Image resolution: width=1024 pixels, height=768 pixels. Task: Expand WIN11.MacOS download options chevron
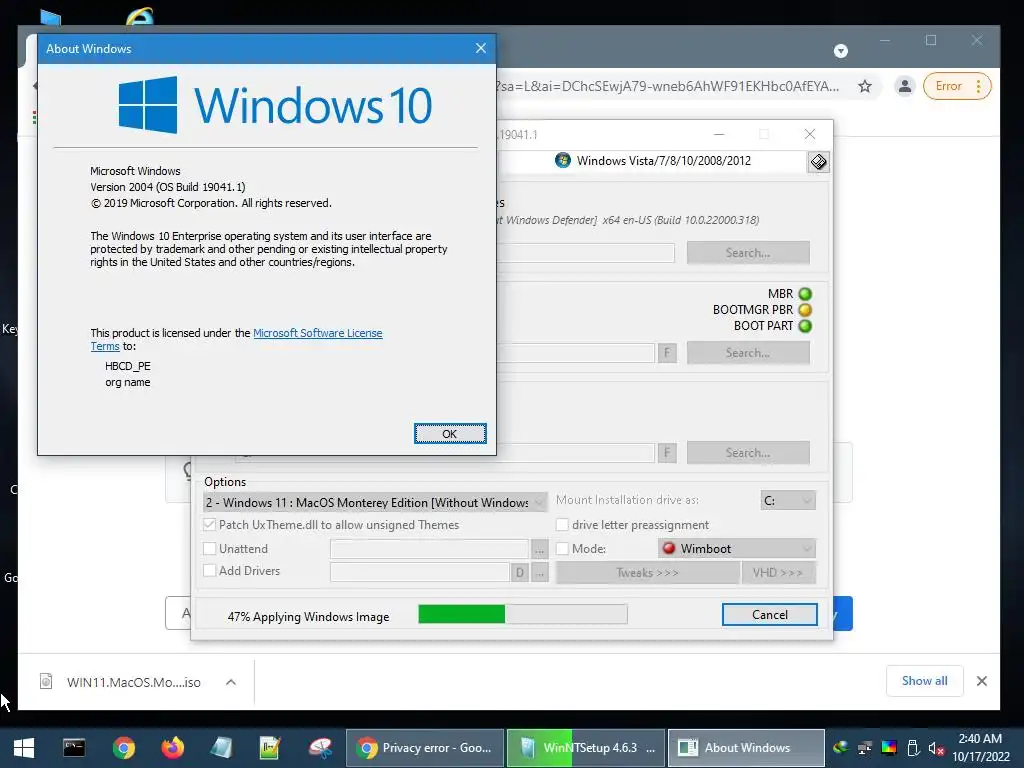coord(231,682)
